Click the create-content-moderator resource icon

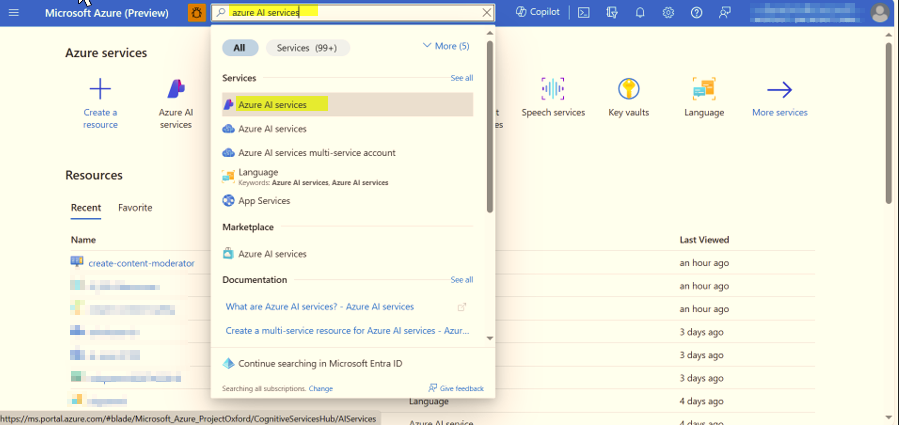[x=77, y=263]
